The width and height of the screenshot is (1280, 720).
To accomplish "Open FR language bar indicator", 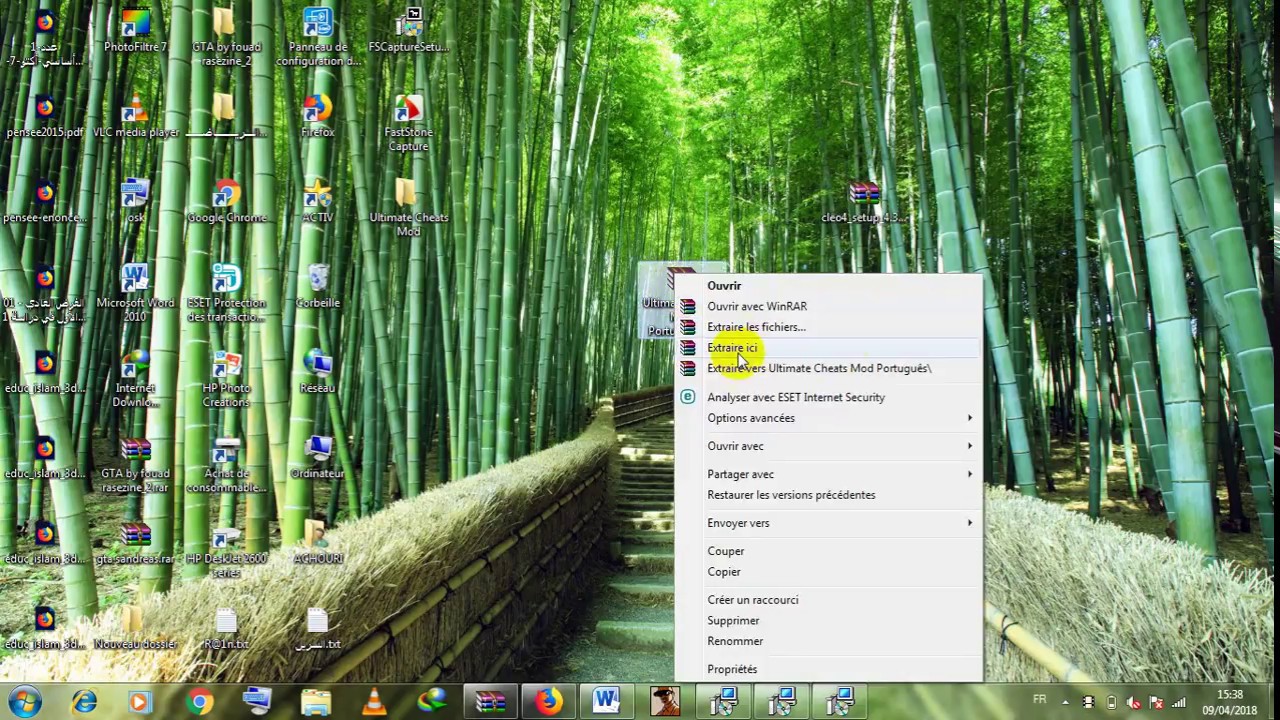I will (x=1040, y=700).
